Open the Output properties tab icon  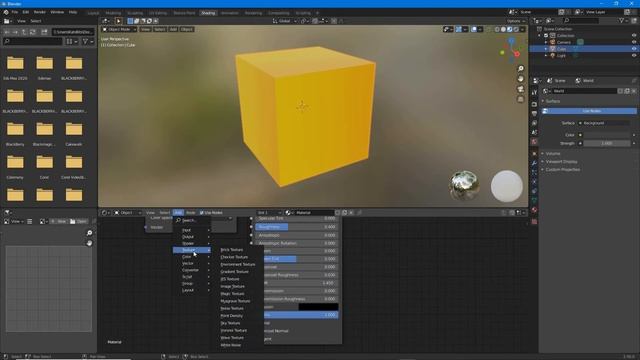click(x=534, y=113)
